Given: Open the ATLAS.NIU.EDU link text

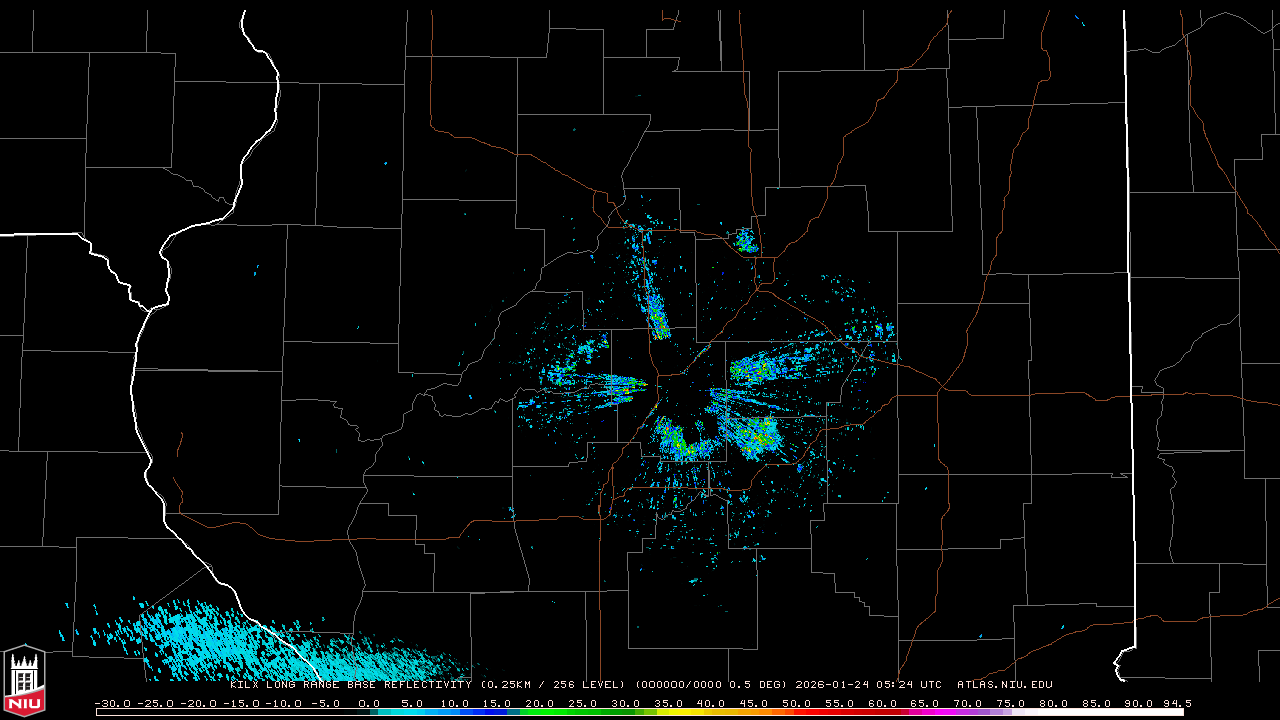Looking at the screenshot, I should pyautogui.click(x=1004, y=685).
